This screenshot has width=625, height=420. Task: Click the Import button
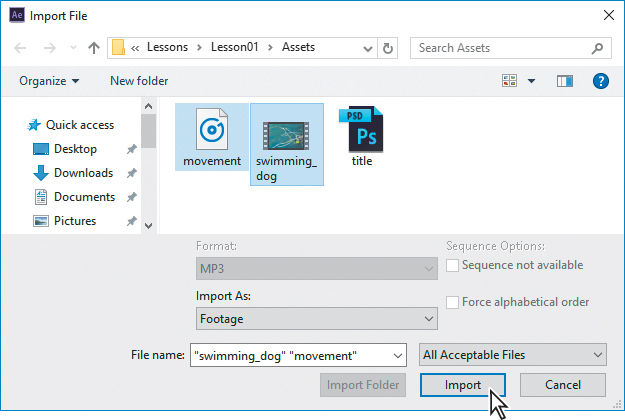[x=462, y=385]
